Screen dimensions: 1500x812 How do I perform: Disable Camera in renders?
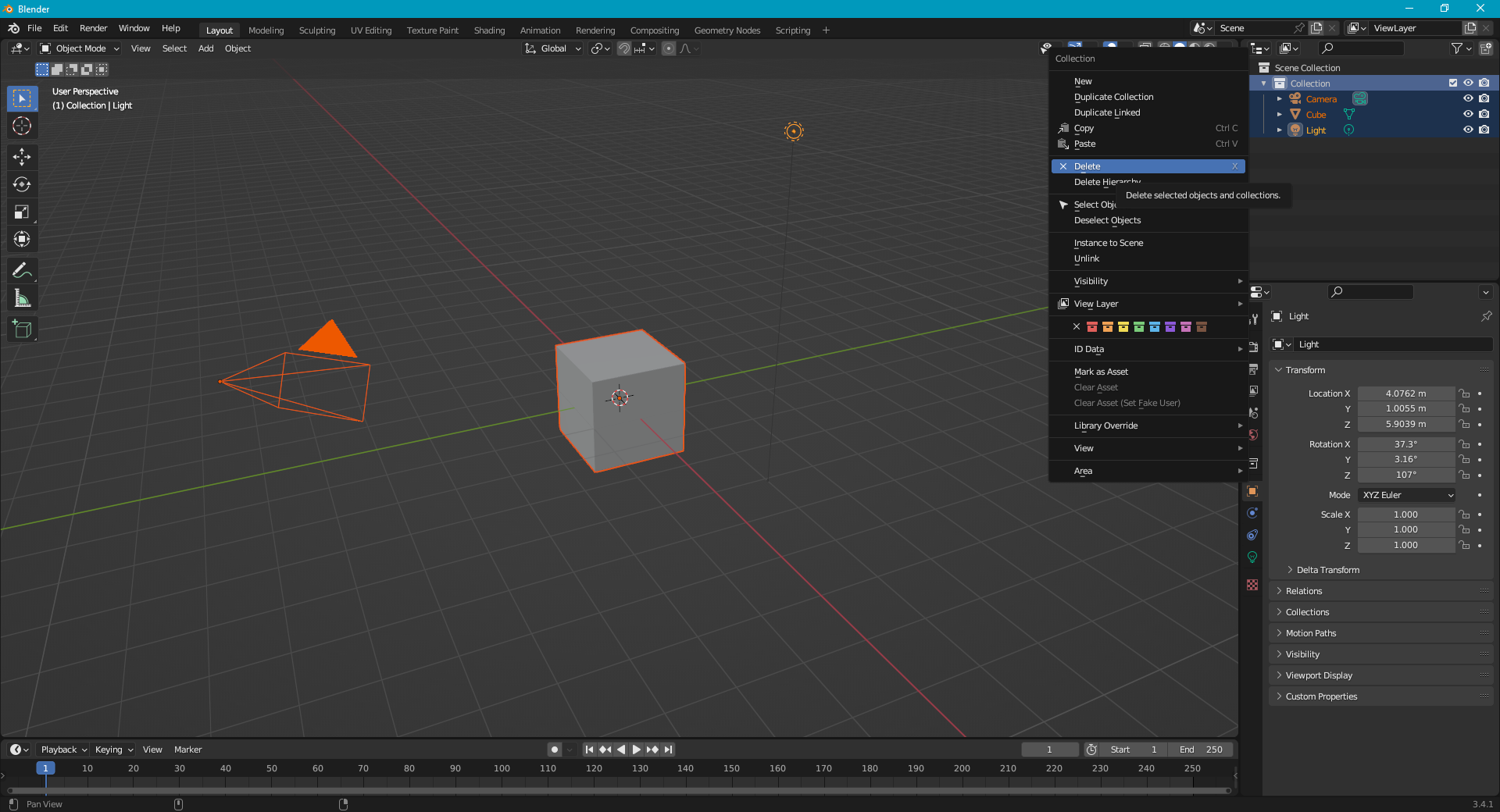click(x=1484, y=99)
